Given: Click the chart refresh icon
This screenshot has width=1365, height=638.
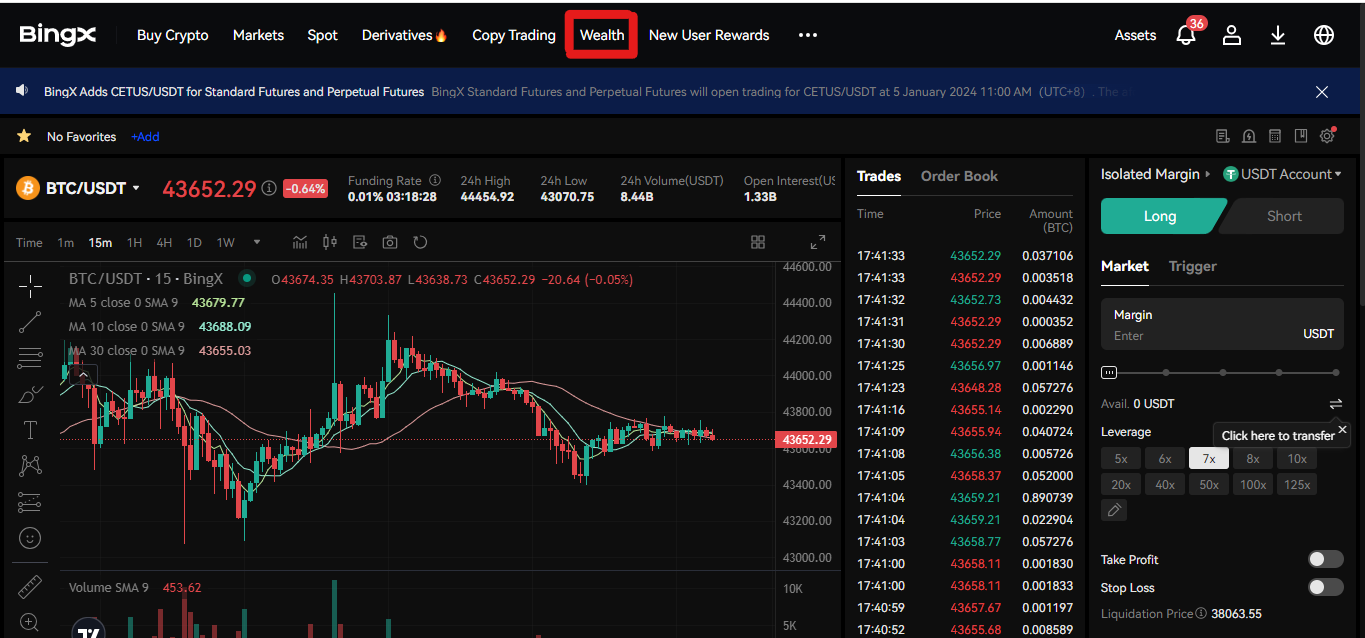Looking at the screenshot, I should pyautogui.click(x=420, y=242).
